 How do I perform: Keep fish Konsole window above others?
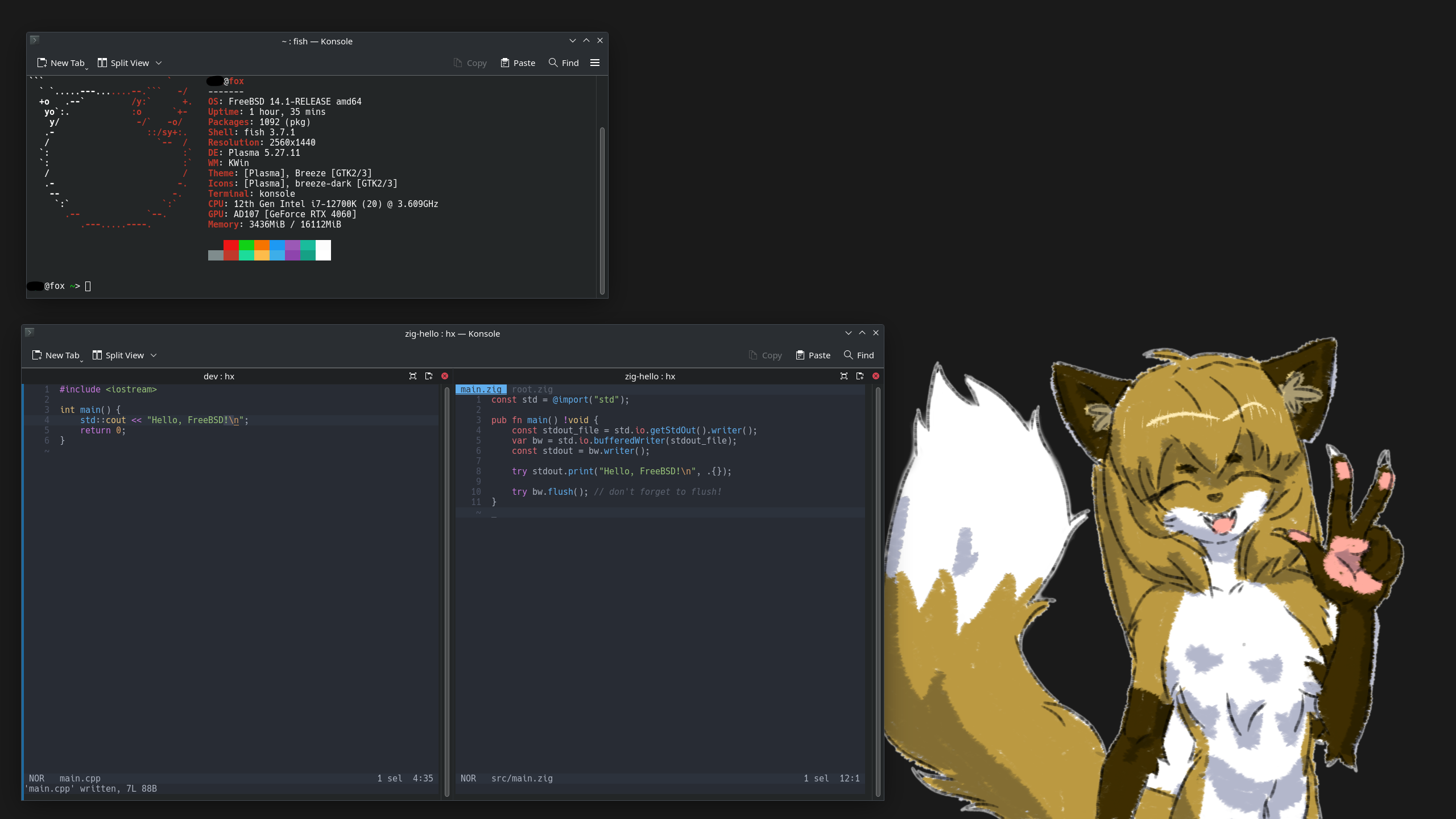[x=586, y=40]
